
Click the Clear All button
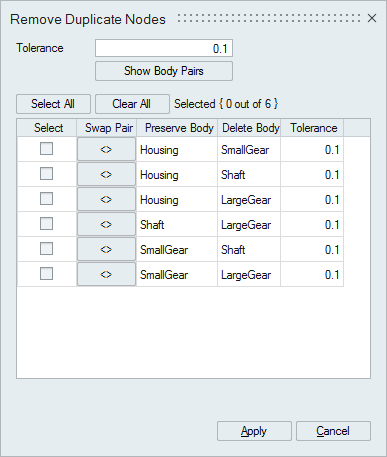click(132, 104)
